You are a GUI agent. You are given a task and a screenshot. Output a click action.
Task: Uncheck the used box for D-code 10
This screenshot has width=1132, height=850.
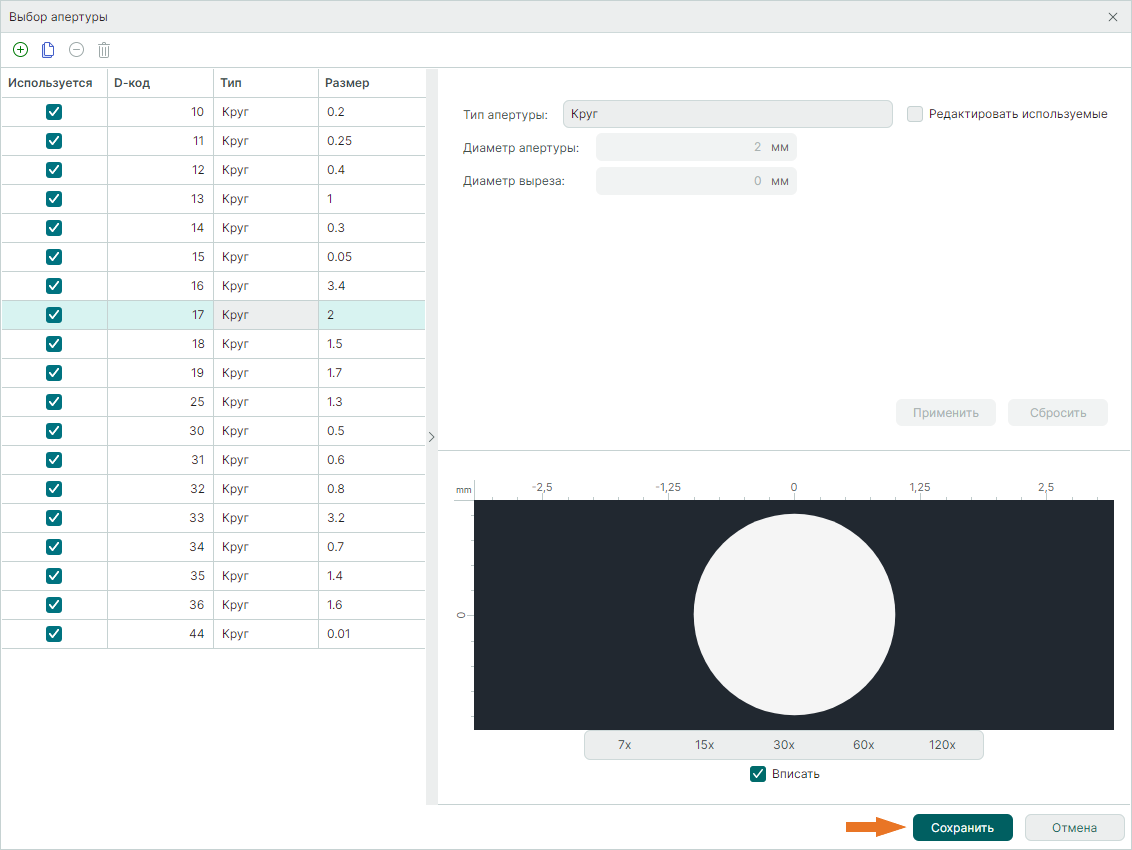click(x=54, y=112)
